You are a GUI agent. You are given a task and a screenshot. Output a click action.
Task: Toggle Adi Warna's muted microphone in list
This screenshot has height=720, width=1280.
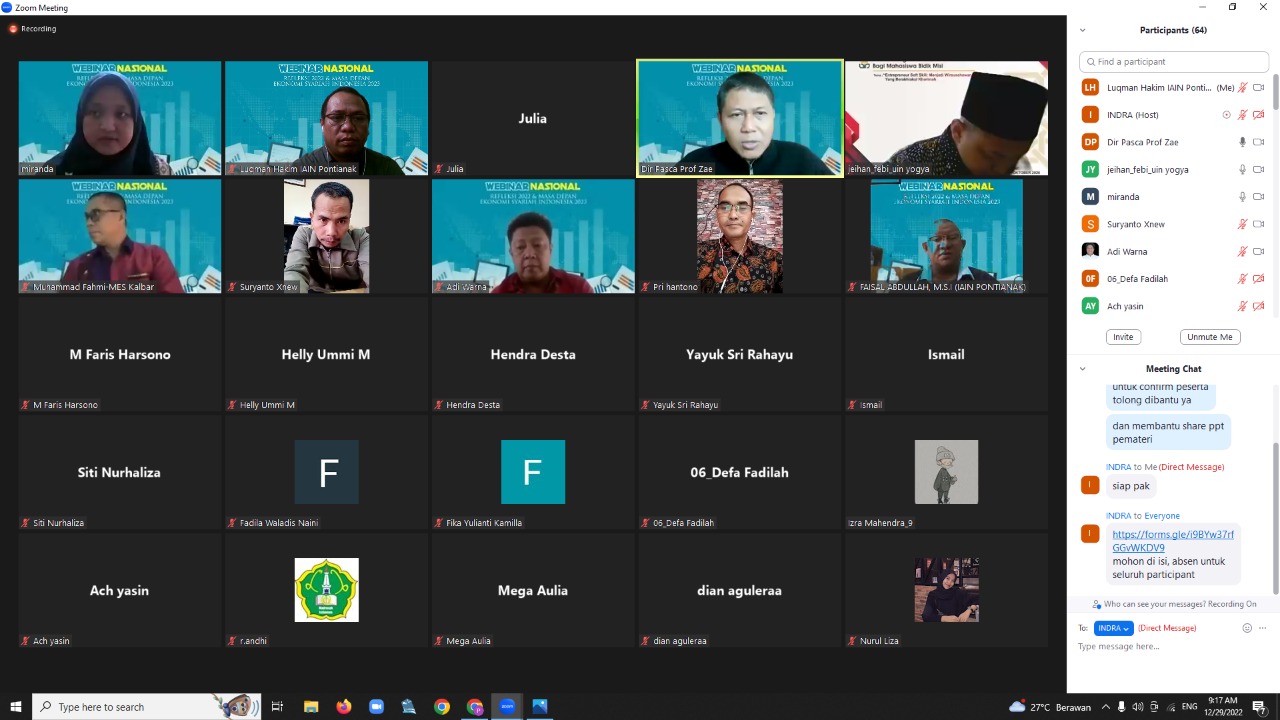pyautogui.click(x=1243, y=252)
